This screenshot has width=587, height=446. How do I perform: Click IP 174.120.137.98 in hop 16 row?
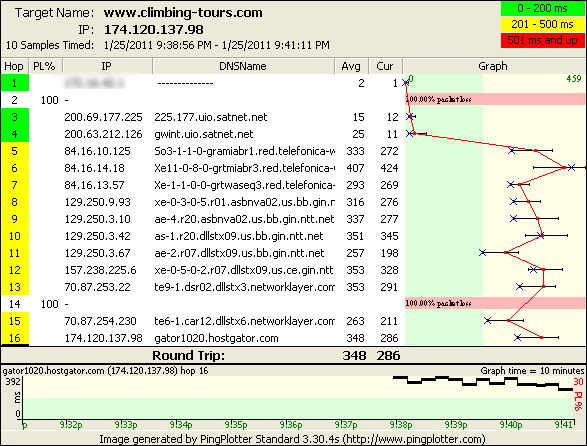click(103, 338)
